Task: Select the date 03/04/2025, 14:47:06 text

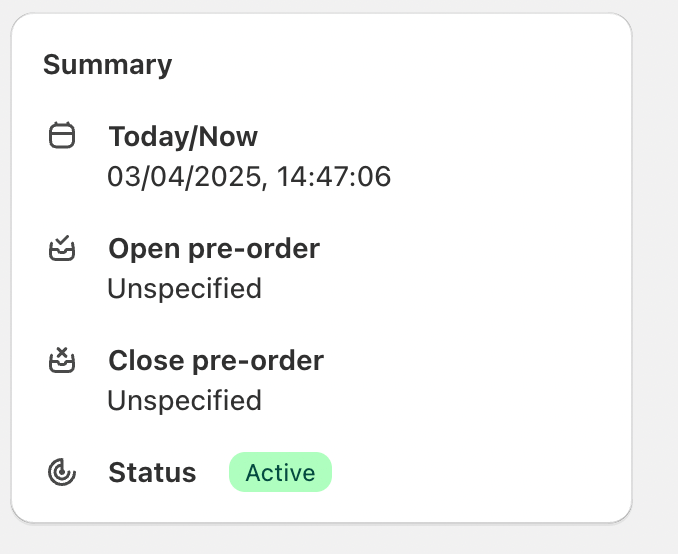Action: [249, 176]
